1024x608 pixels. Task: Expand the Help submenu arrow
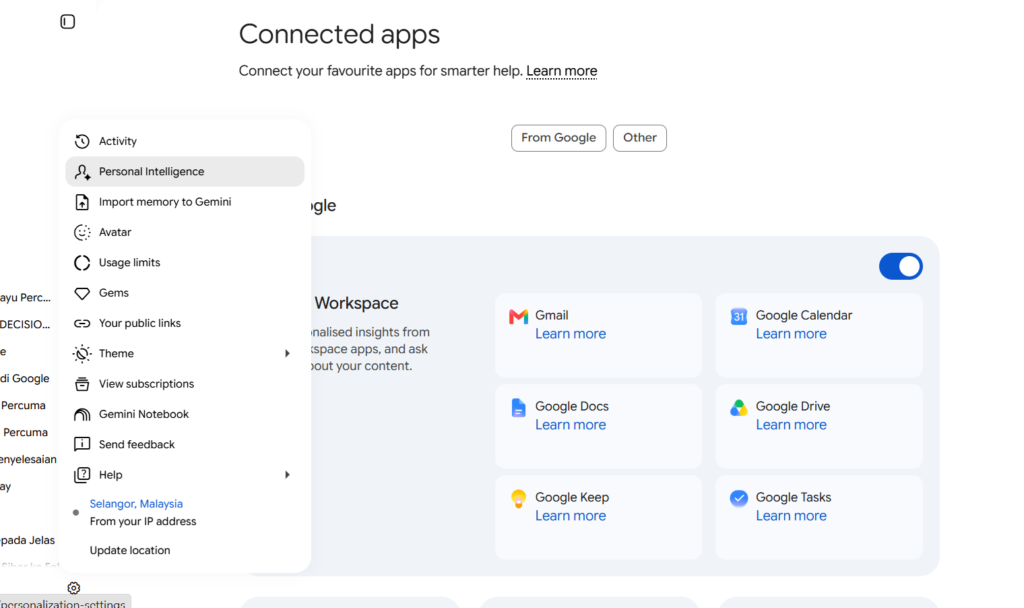[287, 475]
